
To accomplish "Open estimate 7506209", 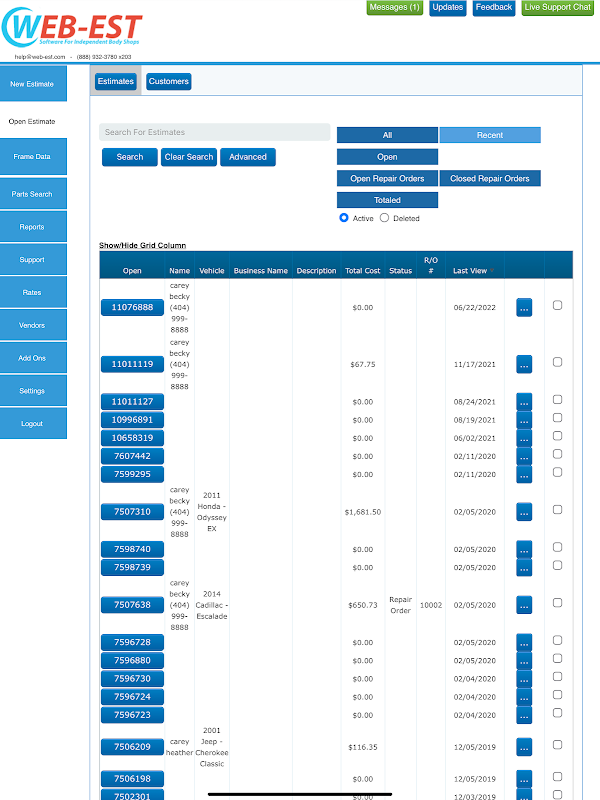I will (x=132, y=747).
